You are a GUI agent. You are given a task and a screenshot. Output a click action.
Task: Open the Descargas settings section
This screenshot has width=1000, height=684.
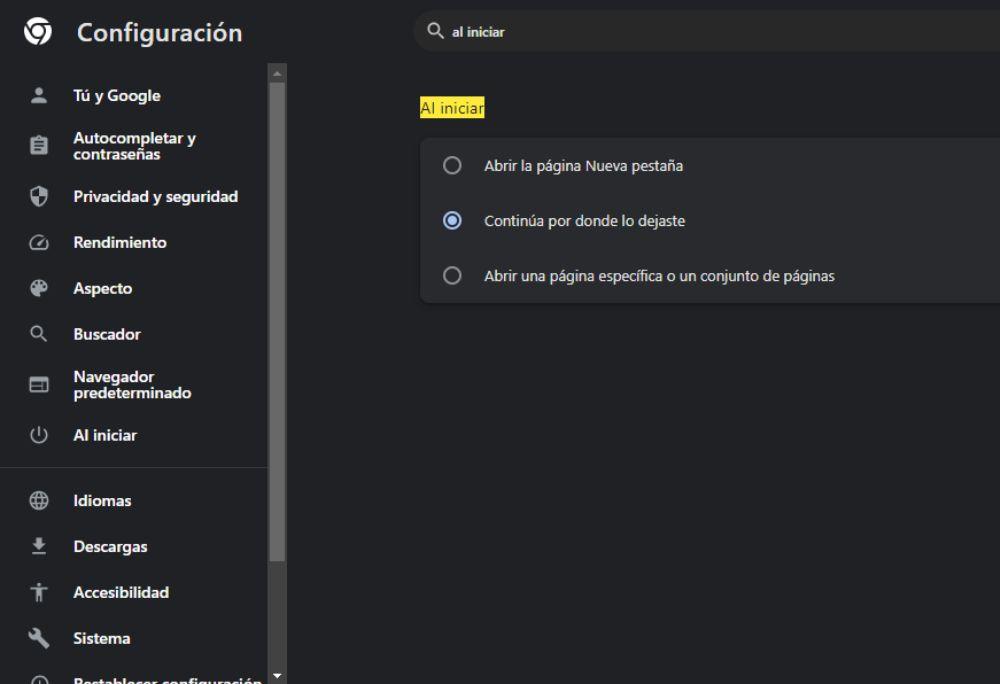pyautogui.click(x=110, y=547)
